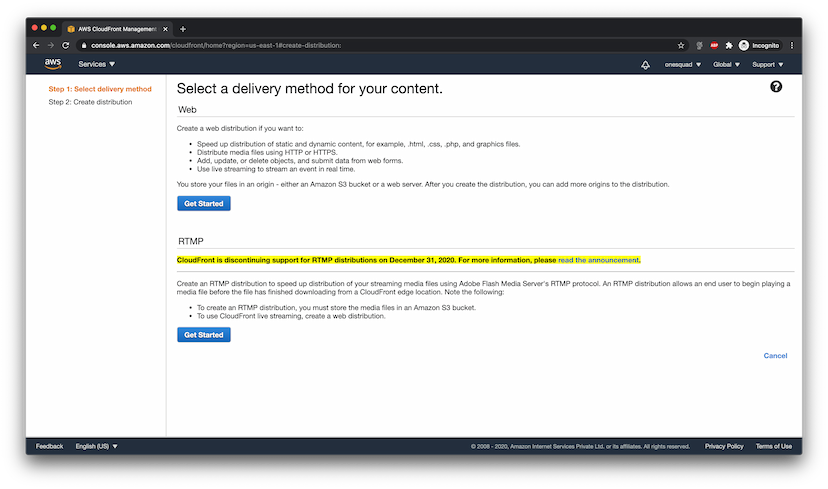Close the AWS CloudFront Management tab

tap(165, 29)
